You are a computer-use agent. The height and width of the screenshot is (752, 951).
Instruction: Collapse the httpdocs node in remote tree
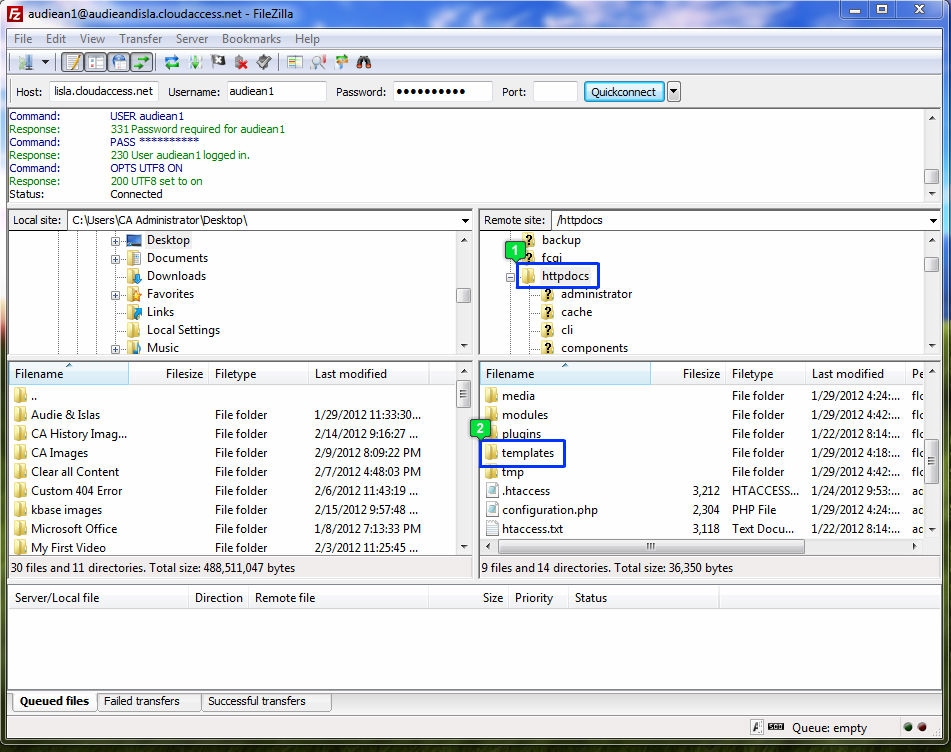(x=511, y=278)
